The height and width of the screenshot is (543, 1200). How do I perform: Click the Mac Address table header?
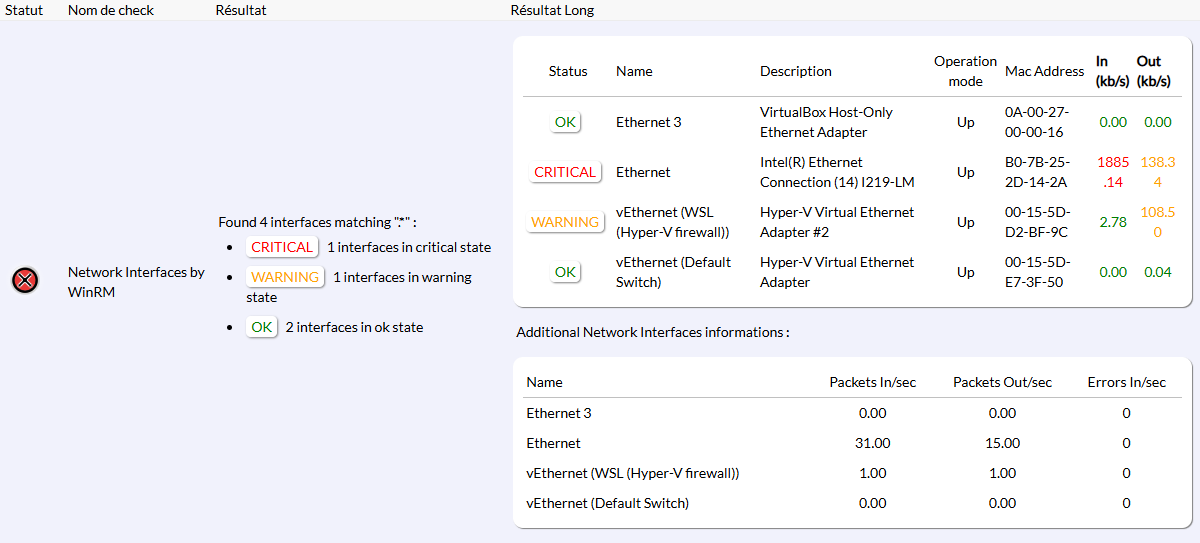pos(1044,71)
